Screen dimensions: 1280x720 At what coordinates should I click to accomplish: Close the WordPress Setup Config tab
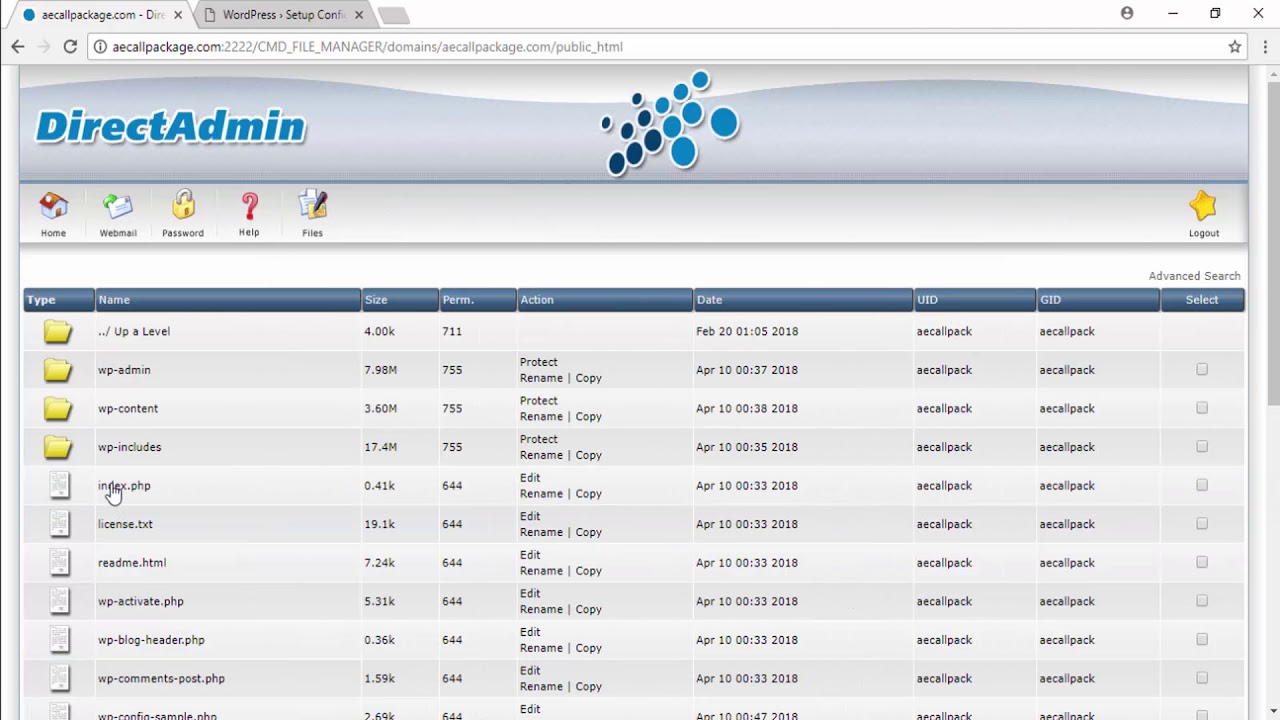359,15
